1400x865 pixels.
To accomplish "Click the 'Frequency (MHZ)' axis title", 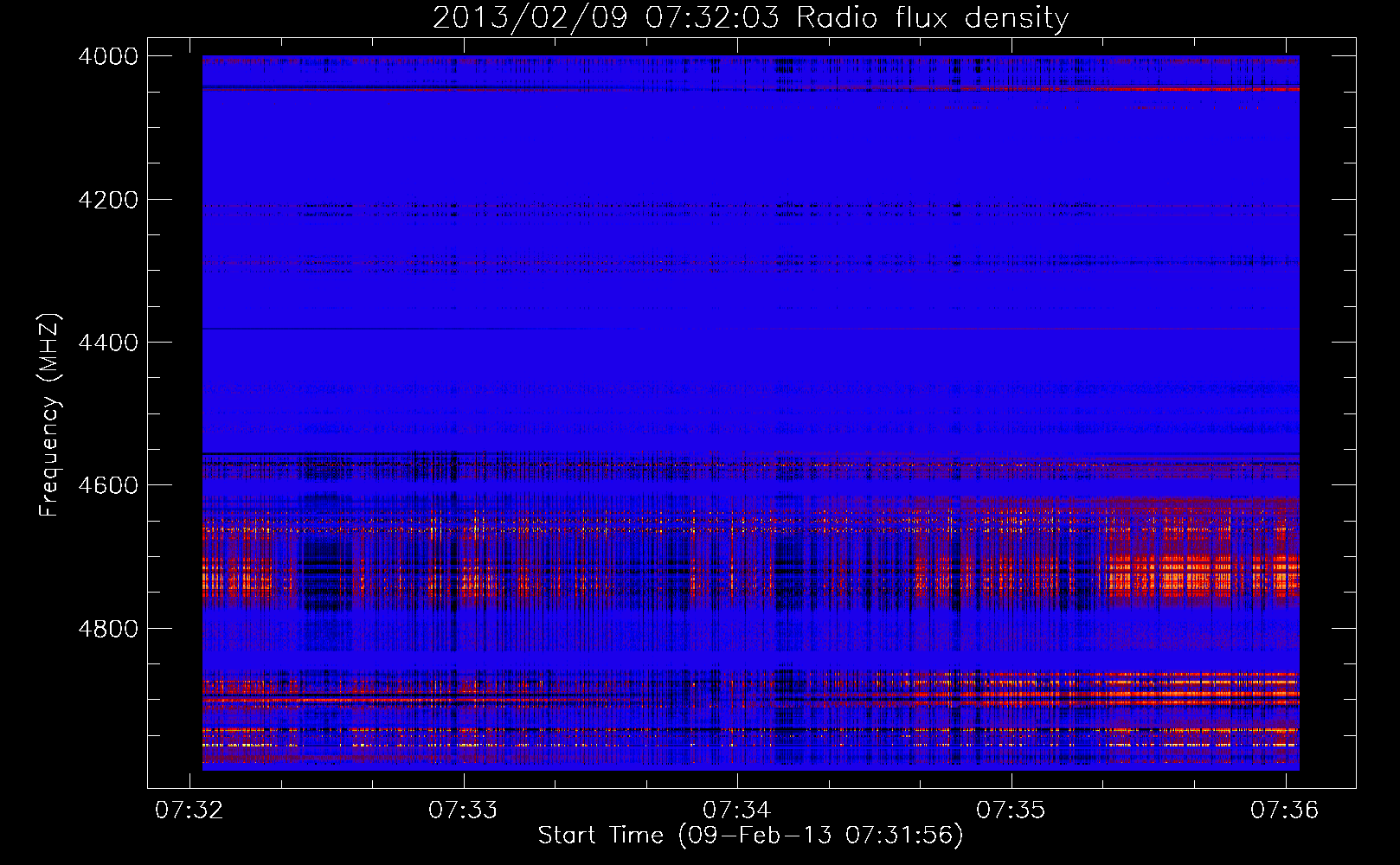I will coord(49,415).
